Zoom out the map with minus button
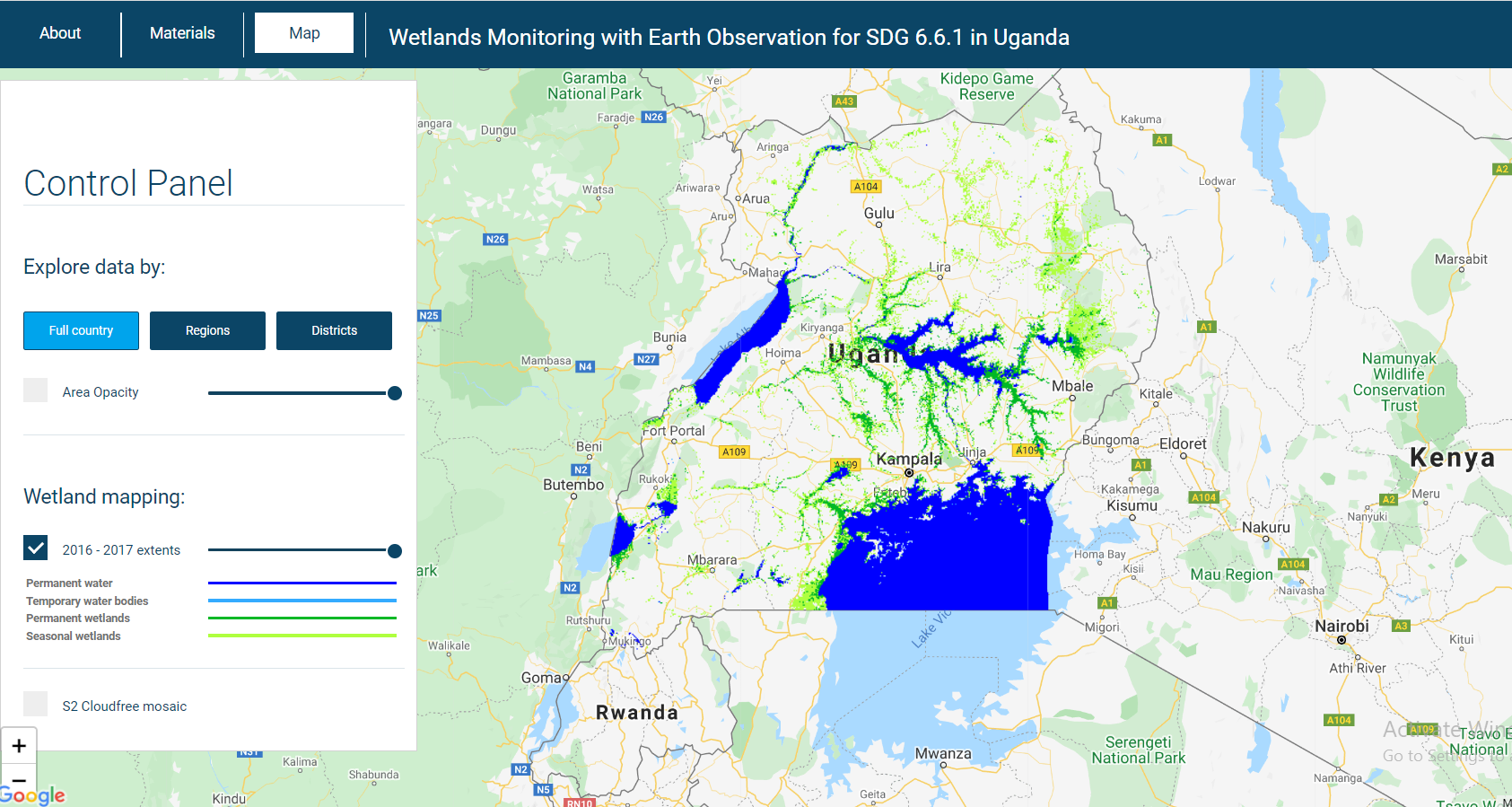 (x=19, y=781)
